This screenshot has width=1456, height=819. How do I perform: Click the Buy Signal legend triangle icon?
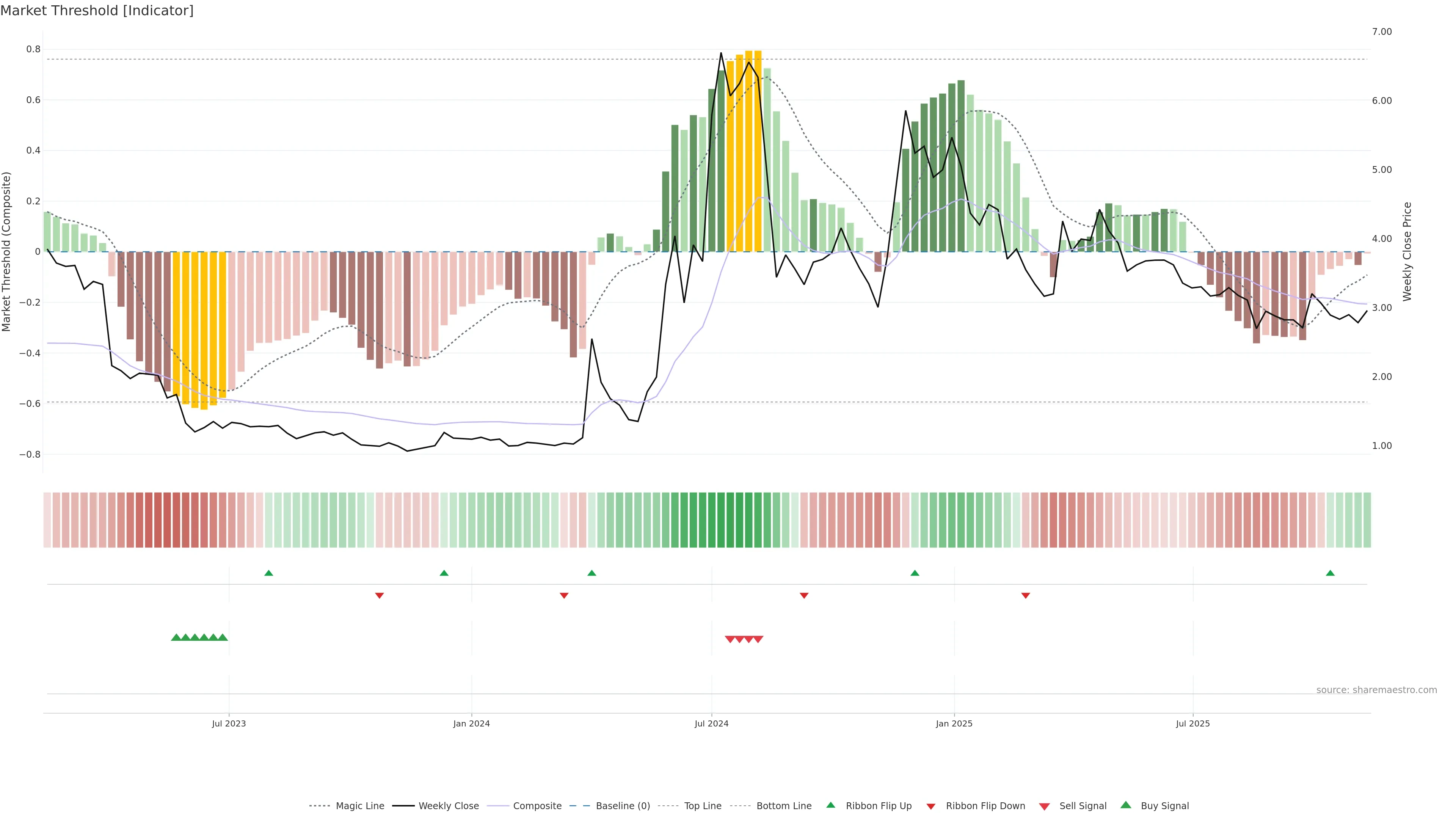1125,805
